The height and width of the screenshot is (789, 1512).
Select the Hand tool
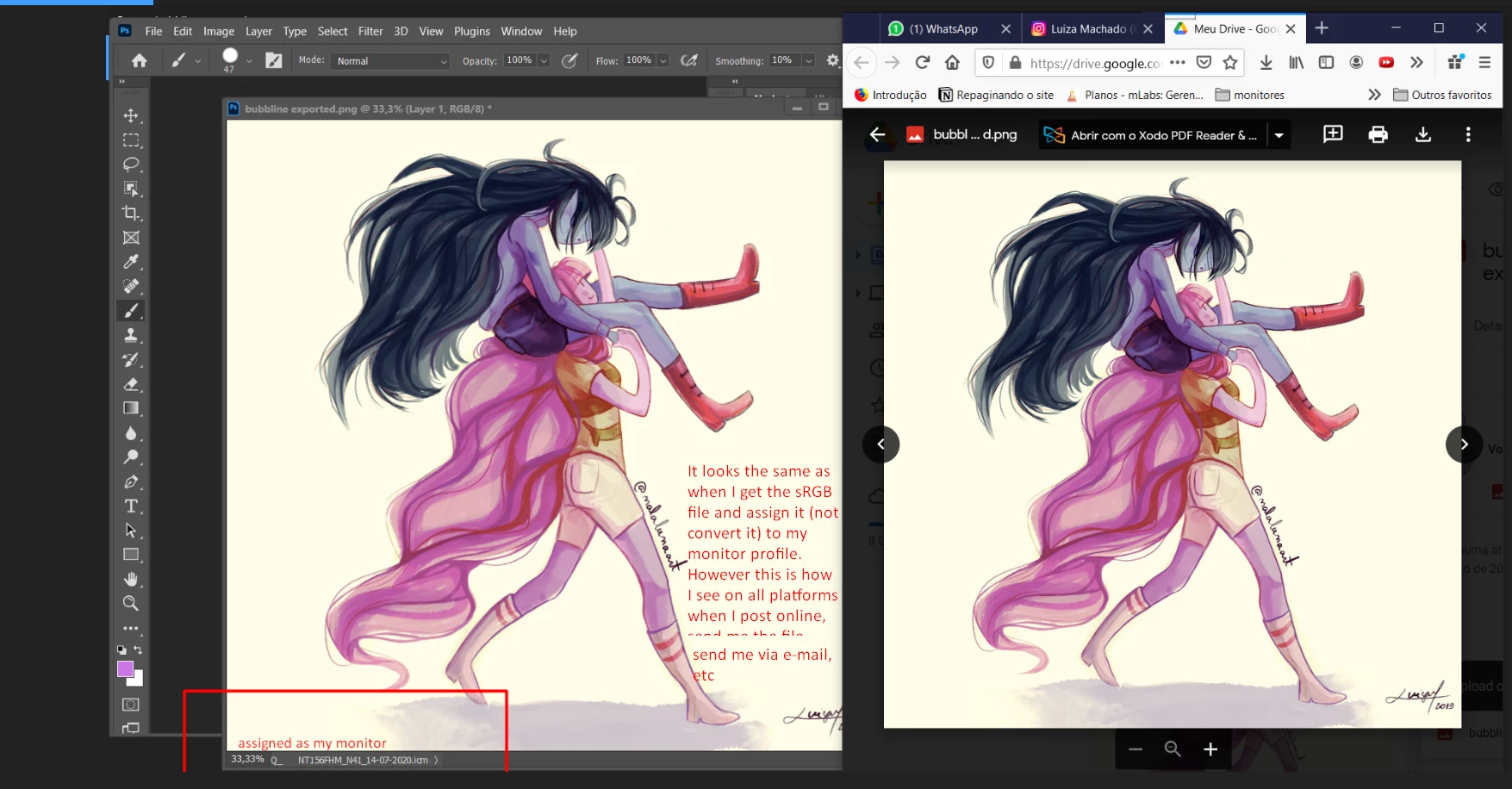[131, 579]
